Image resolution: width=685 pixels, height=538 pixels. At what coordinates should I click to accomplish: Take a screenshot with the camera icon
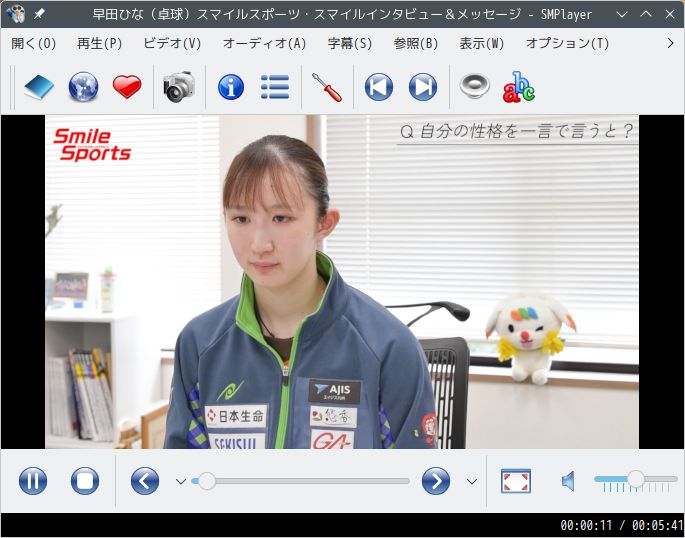[x=179, y=87]
